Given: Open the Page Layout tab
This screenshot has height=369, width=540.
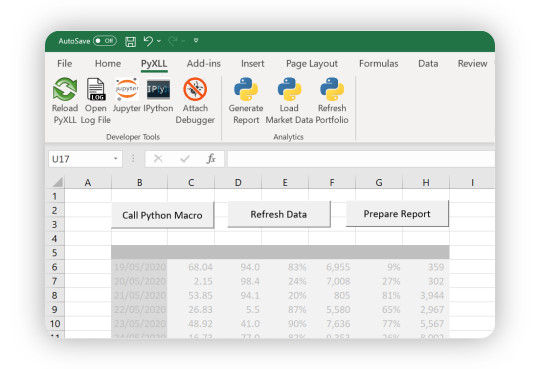Looking at the screenshot, I should [x=312, y=63].
